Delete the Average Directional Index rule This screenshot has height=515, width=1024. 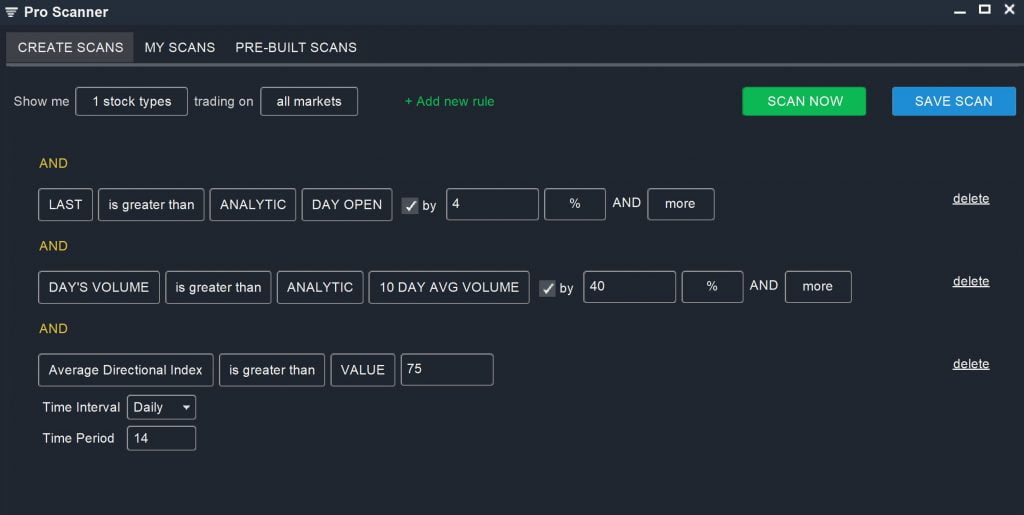tap(970, 364)
